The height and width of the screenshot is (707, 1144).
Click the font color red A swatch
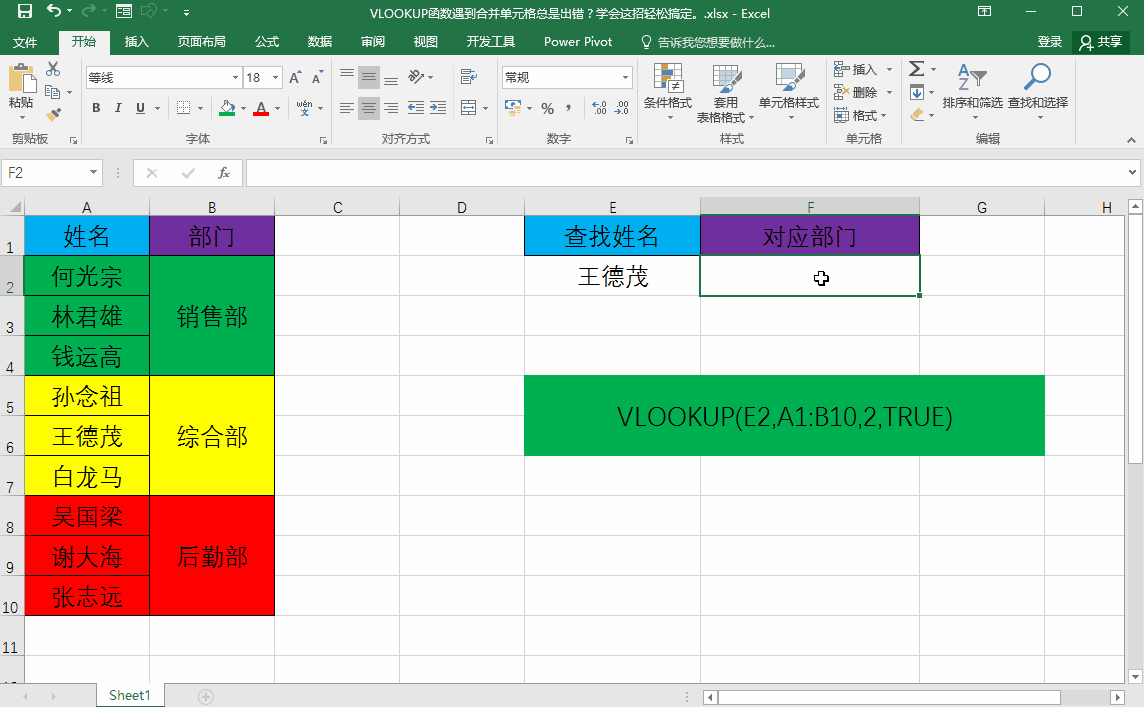[x=261, y=109]
